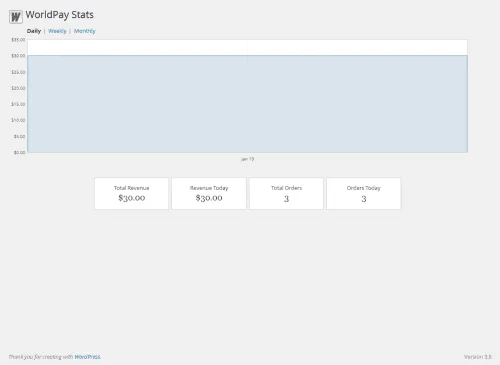The image size is (500, 365).
Task: Click the $15.00 y-axis label
Action: (x=18, y=104)
